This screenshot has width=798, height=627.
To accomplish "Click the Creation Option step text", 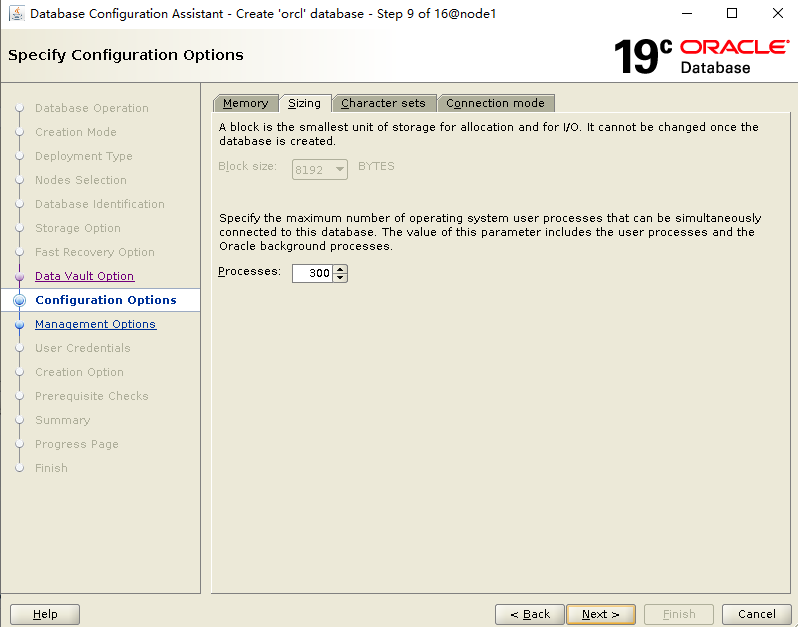I will [79, 372].
